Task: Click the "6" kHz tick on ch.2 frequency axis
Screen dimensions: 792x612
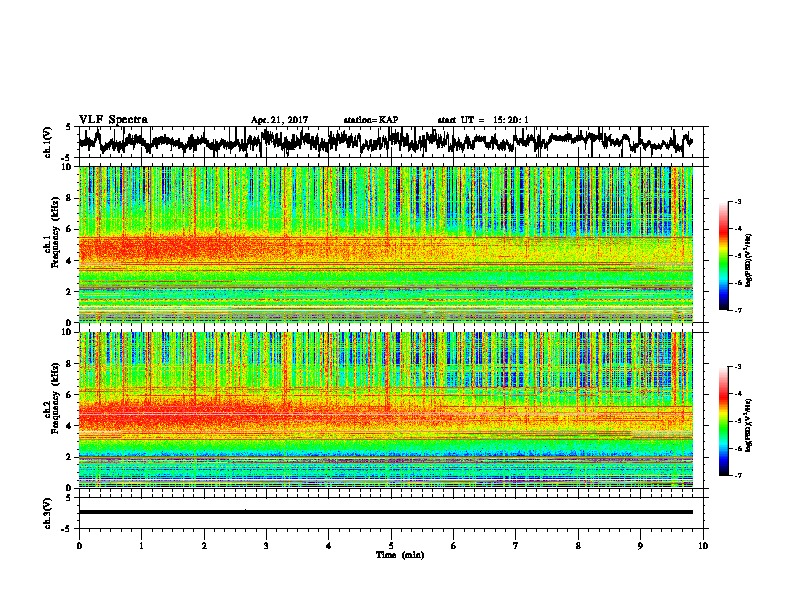Action: click(71, 394)
